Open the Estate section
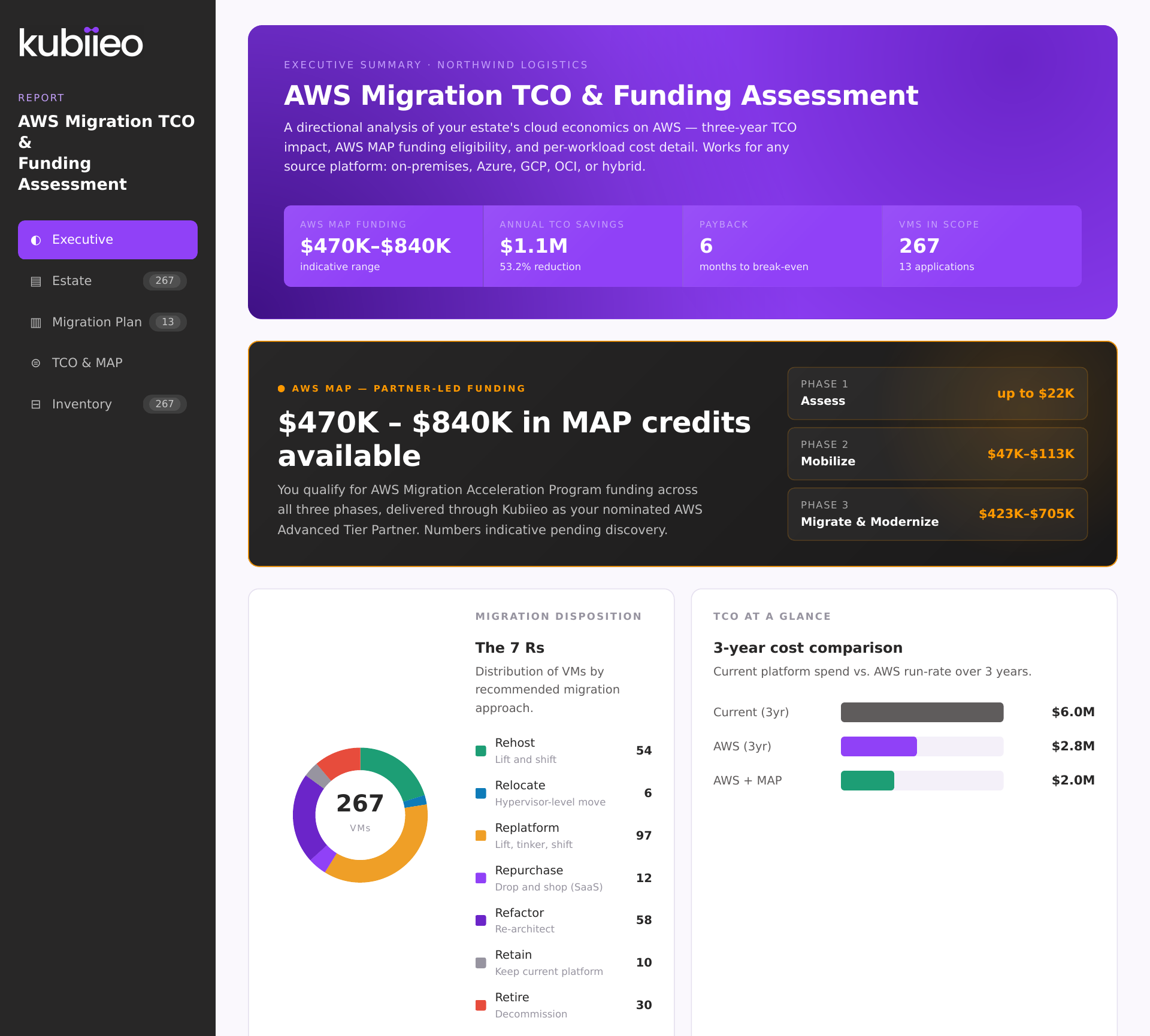The width and height of the screenshot is (1150, 1036). 108,281
